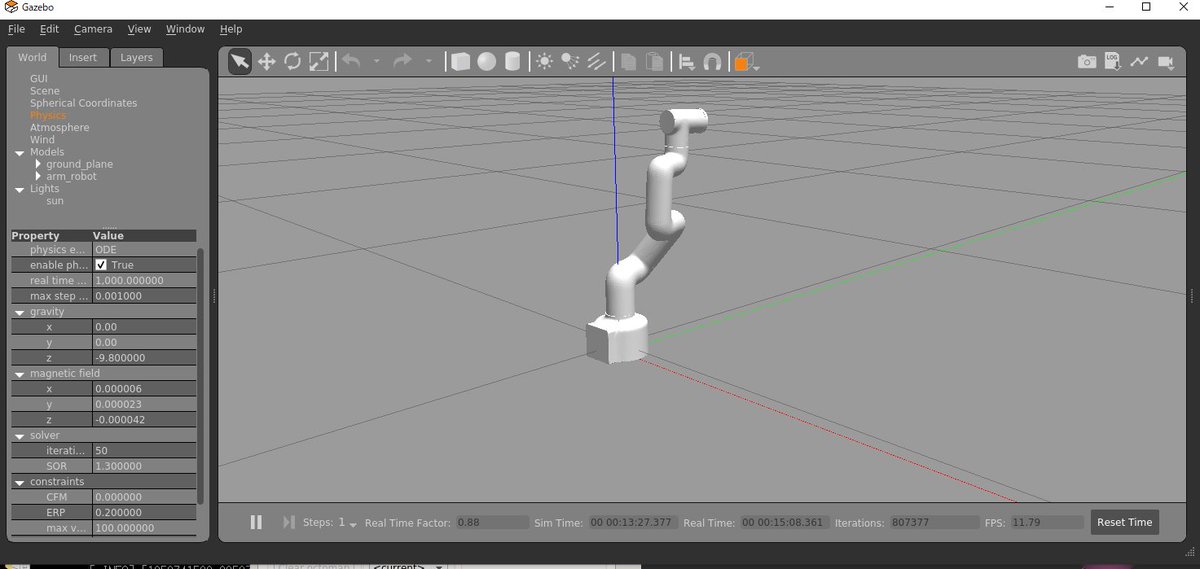The width and height of the screenshot is (1200, 569).
Task: Add a point light
Action: point(544,62)
